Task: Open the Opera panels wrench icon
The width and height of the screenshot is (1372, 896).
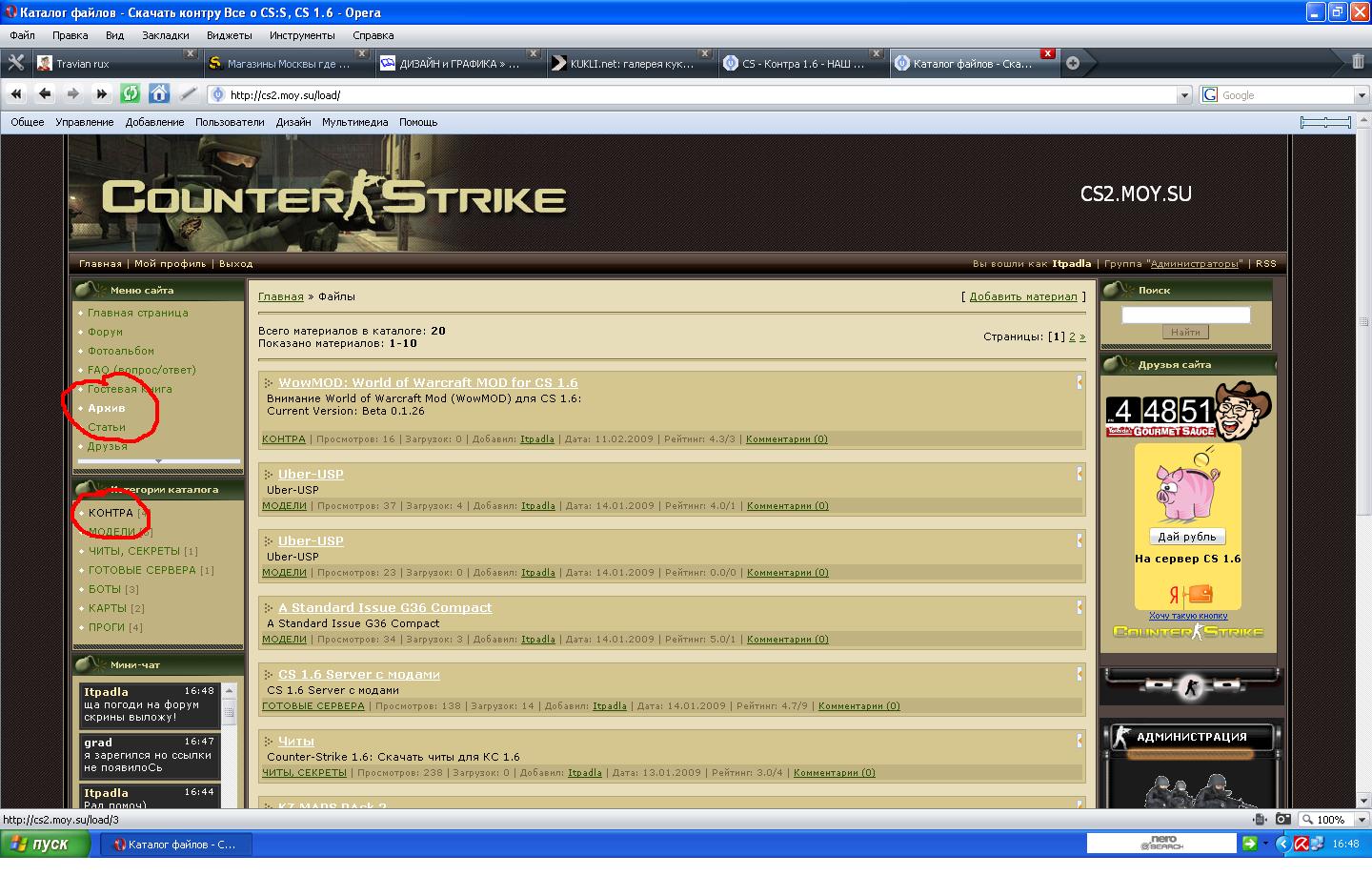Action: click(x=16, y=63)
